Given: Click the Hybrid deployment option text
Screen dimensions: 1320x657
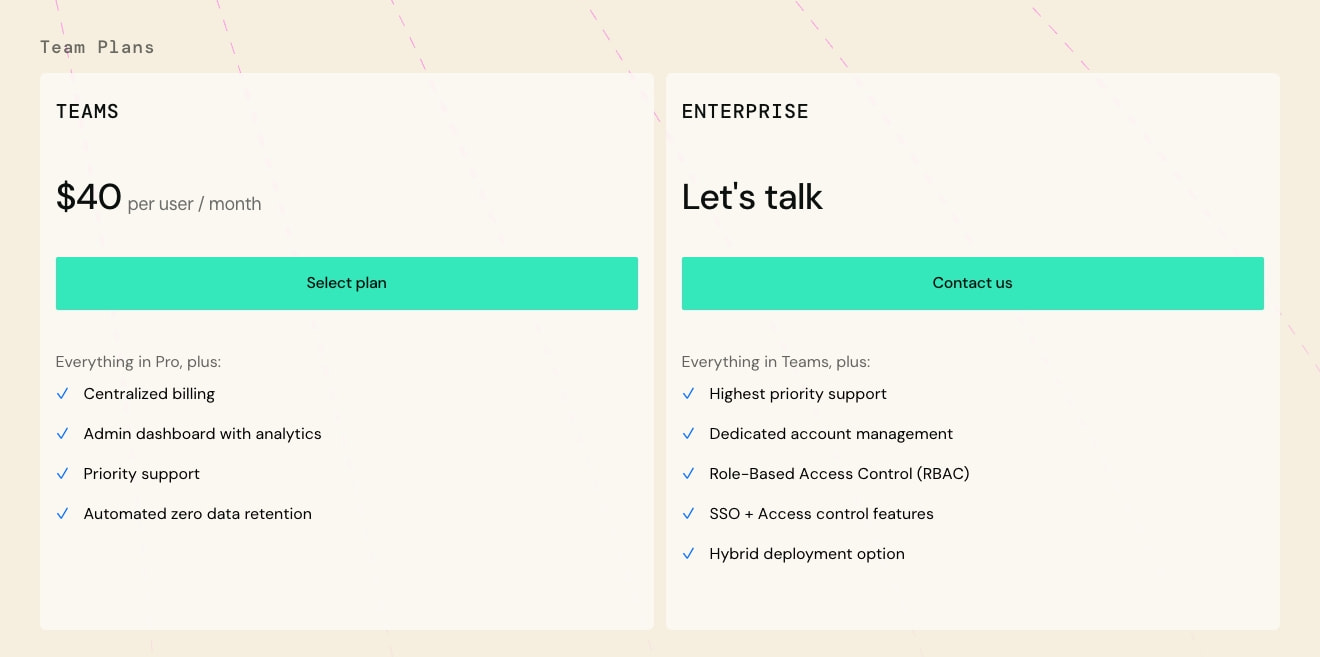Looking at the screenshot, I should (x=807, y=554).
